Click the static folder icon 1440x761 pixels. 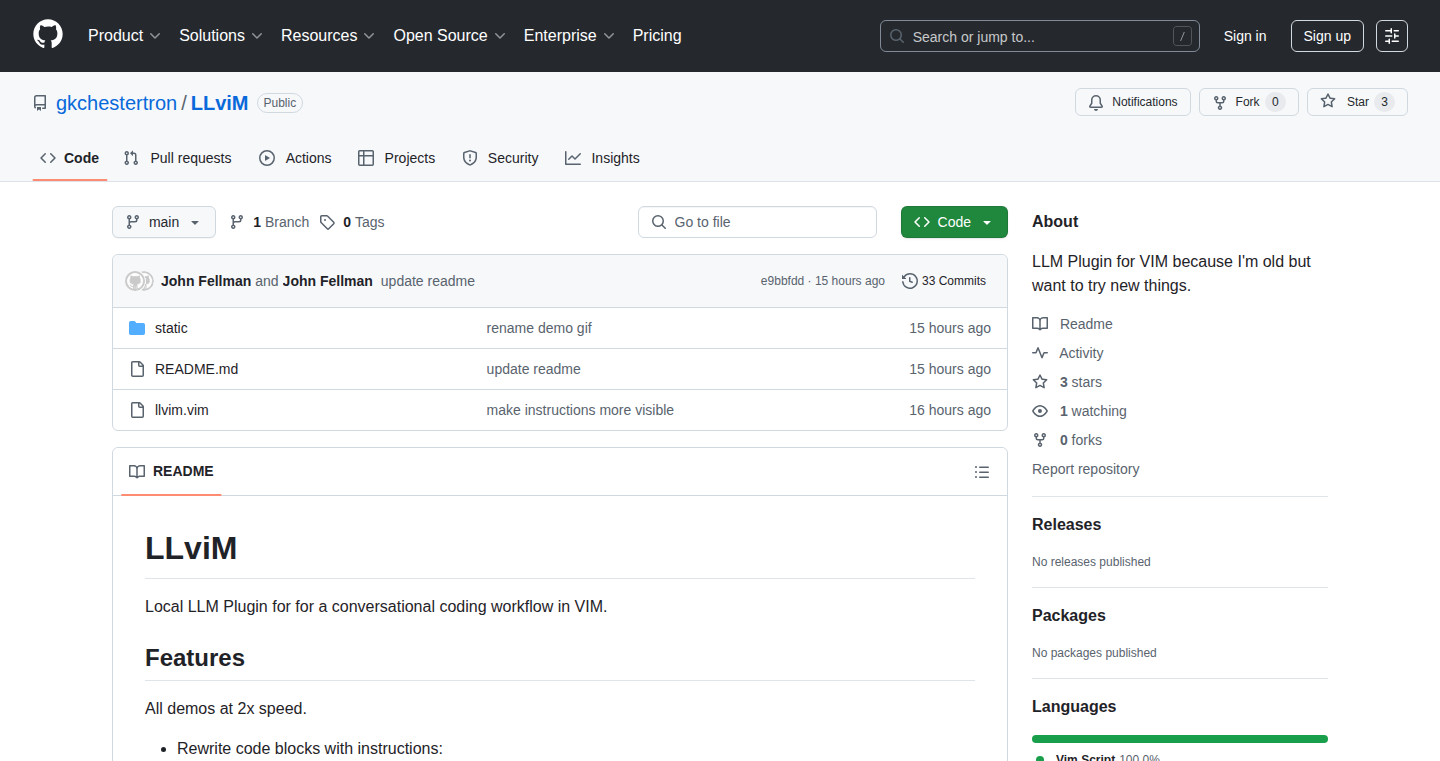[137, 328]
